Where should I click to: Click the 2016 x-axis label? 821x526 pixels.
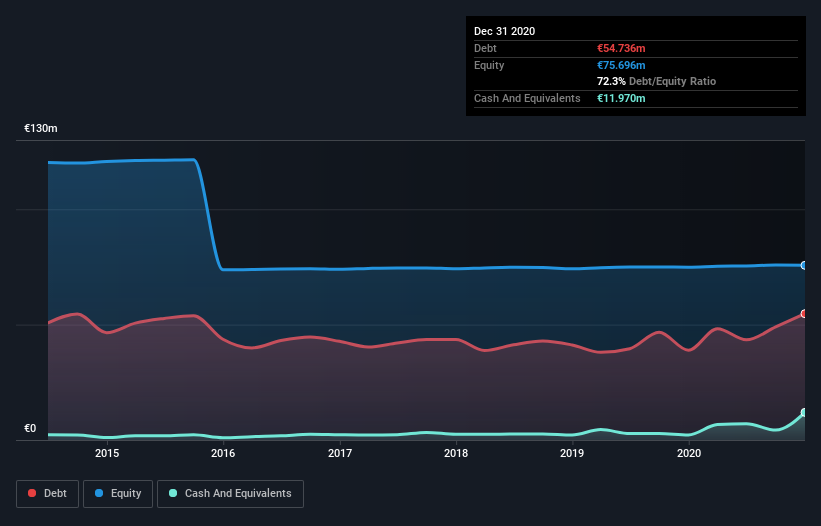click(x=223, y=453)
